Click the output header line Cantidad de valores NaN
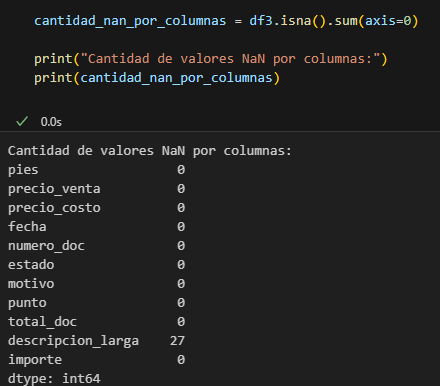Image resolution: width=440 pixels, height=386 pixels. click(x=150, y=151)
